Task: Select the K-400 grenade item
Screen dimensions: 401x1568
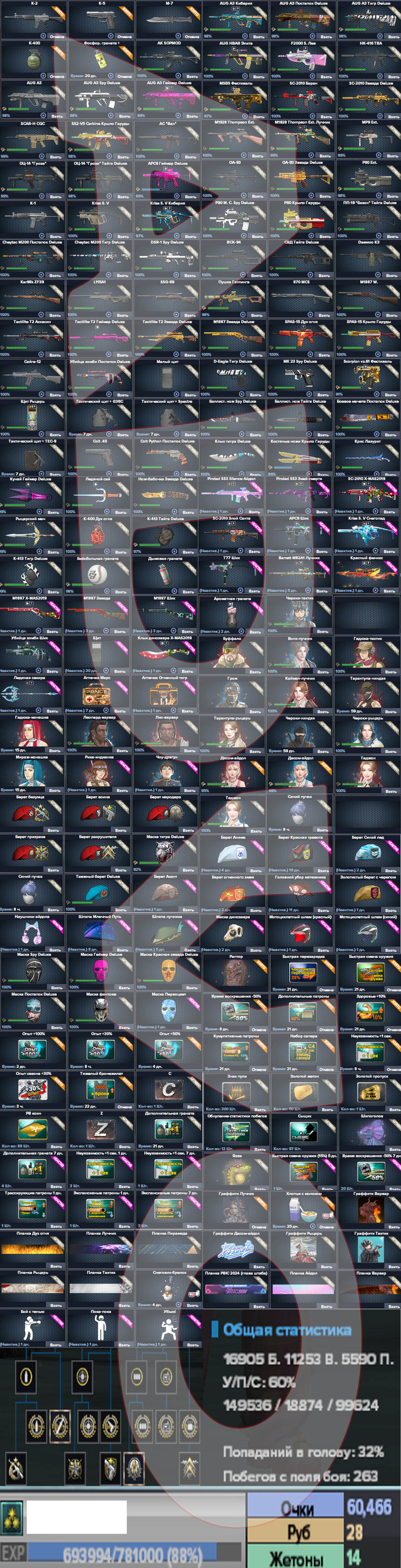Action: point(34,60)
